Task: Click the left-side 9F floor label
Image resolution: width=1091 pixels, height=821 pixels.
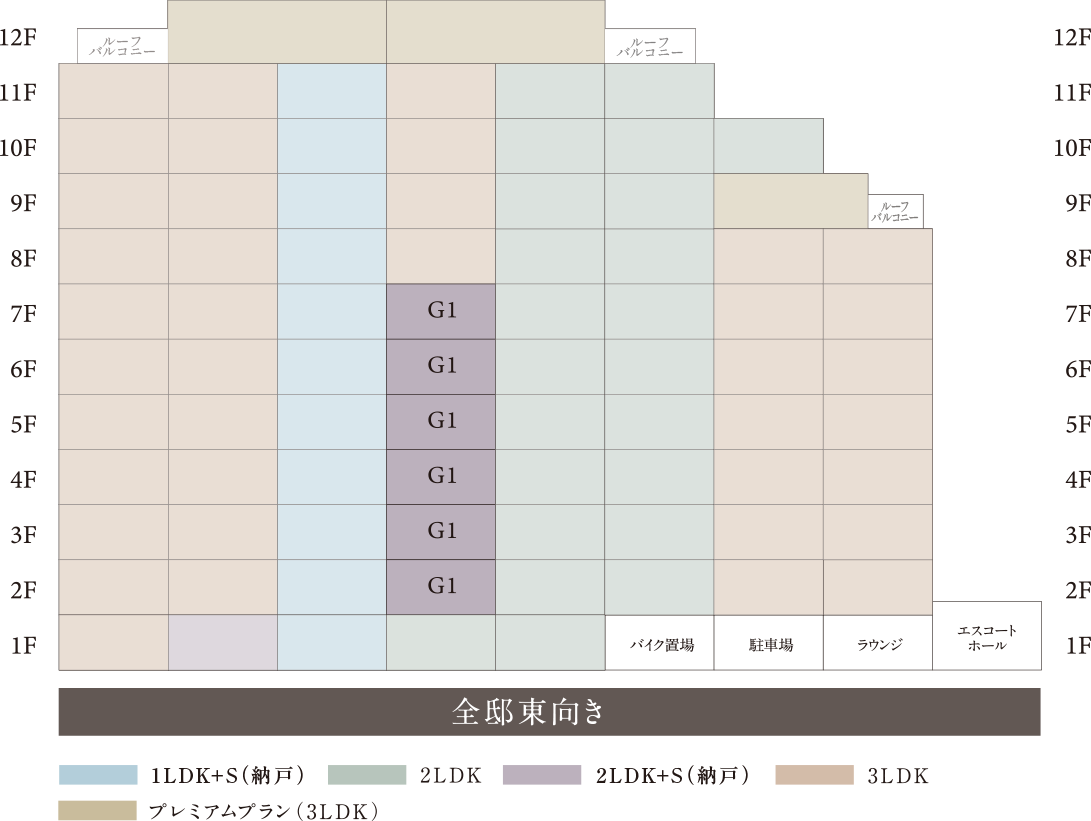Action: pos(23,203)
